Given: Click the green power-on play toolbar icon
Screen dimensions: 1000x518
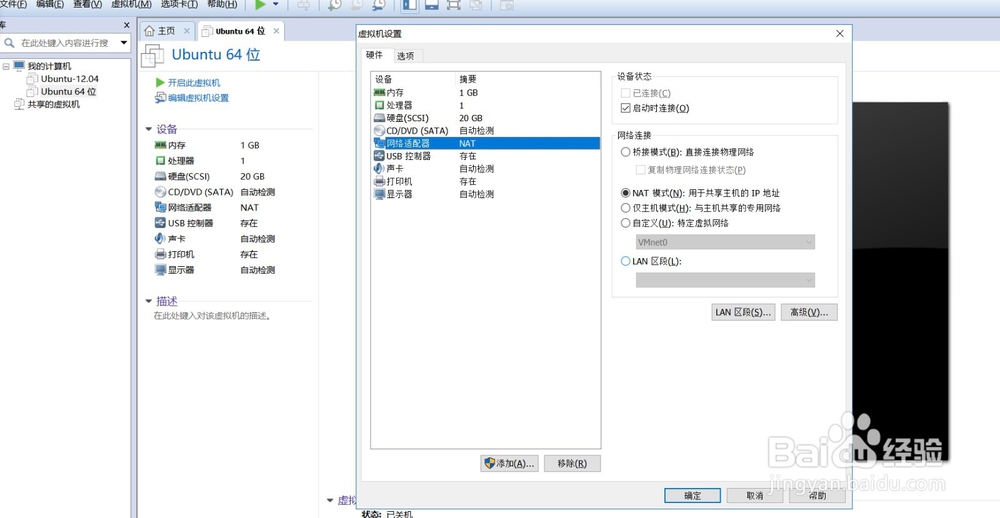Looking at the screenshot, I should tap(260, 4).
